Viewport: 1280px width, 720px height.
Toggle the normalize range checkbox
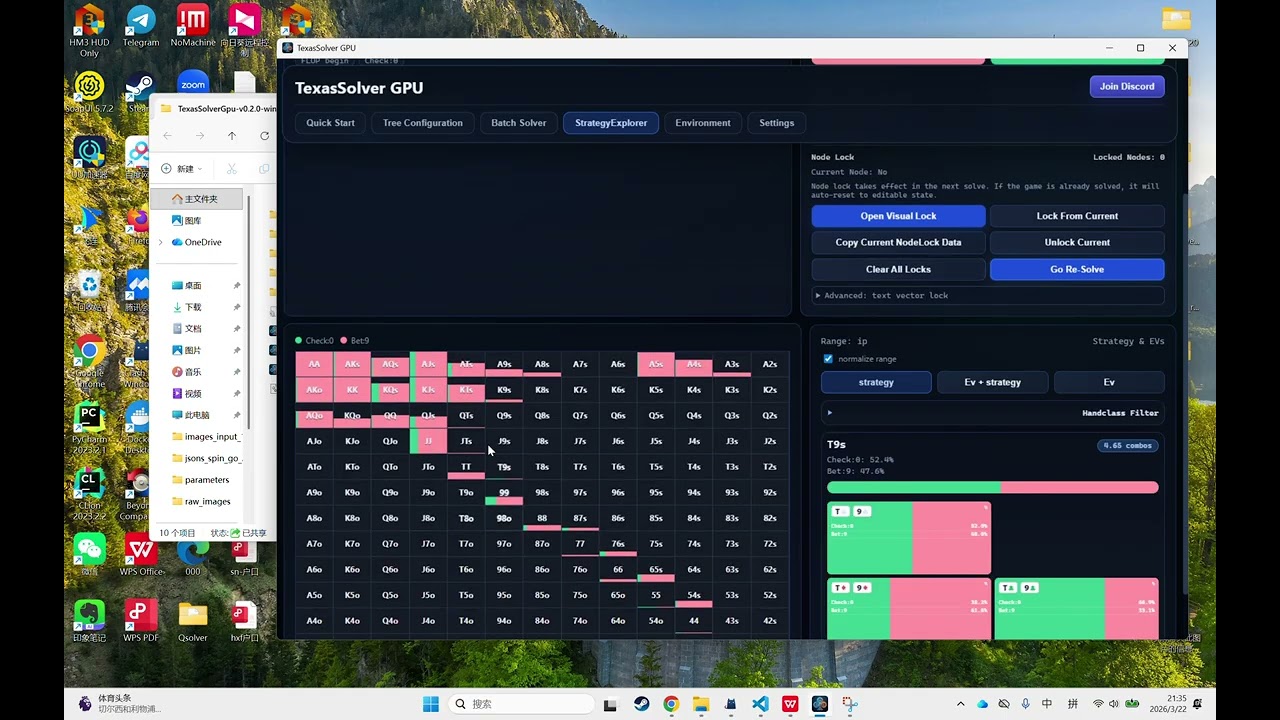828,359
